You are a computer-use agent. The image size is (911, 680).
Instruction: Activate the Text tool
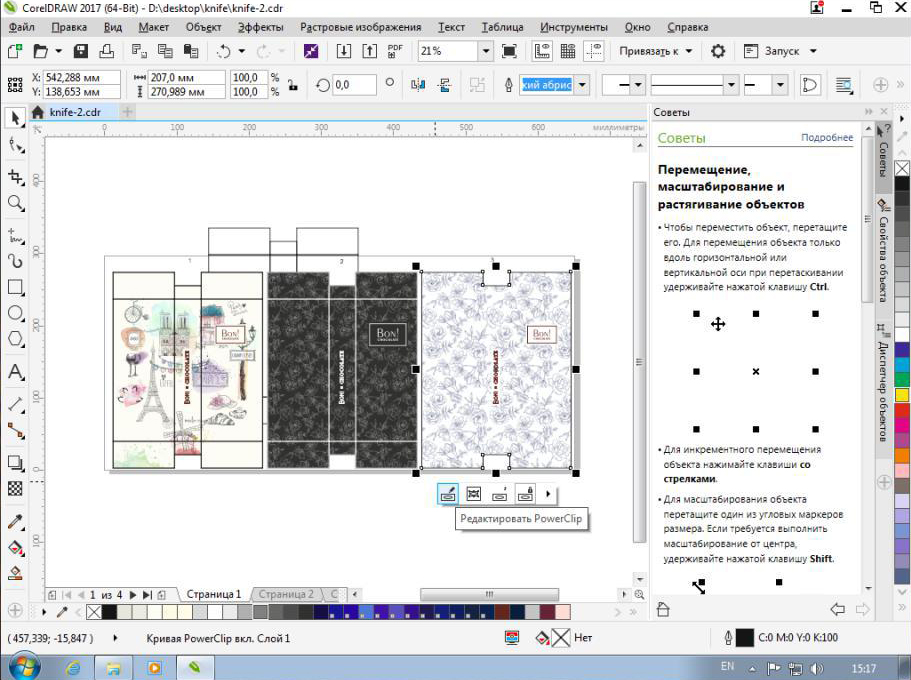(x=16, y=372)
